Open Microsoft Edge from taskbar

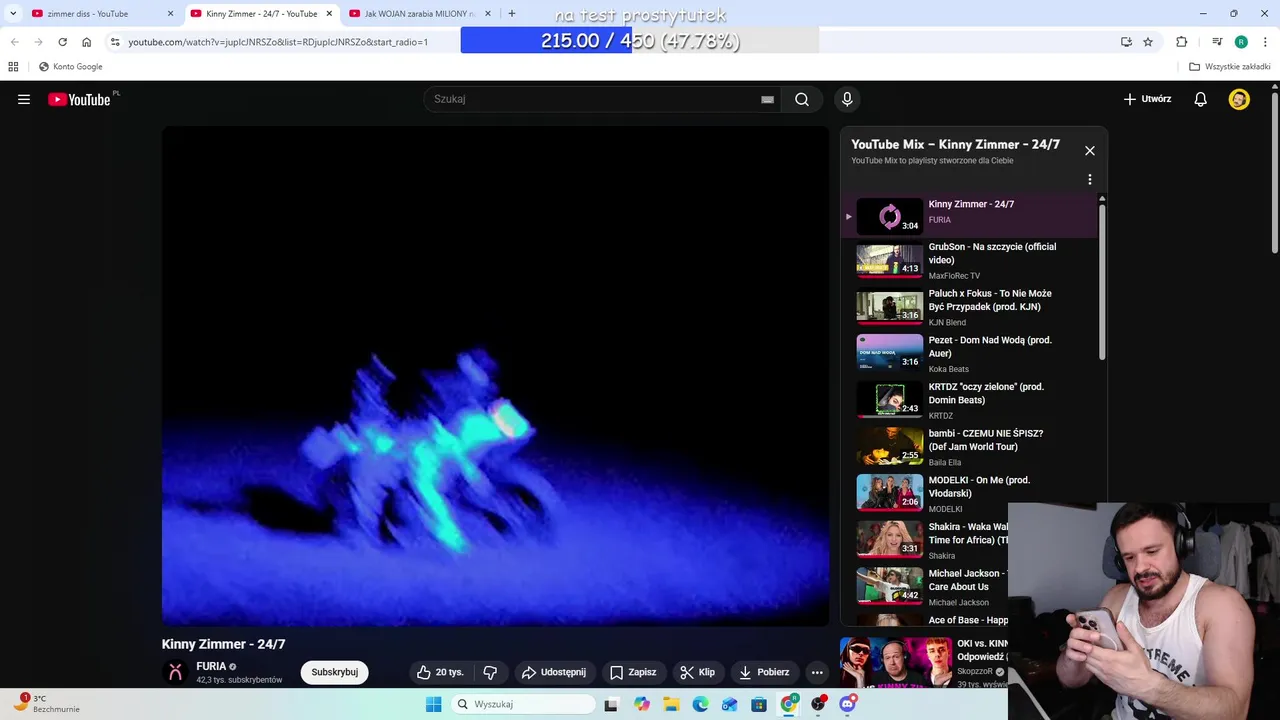[700, 704]
